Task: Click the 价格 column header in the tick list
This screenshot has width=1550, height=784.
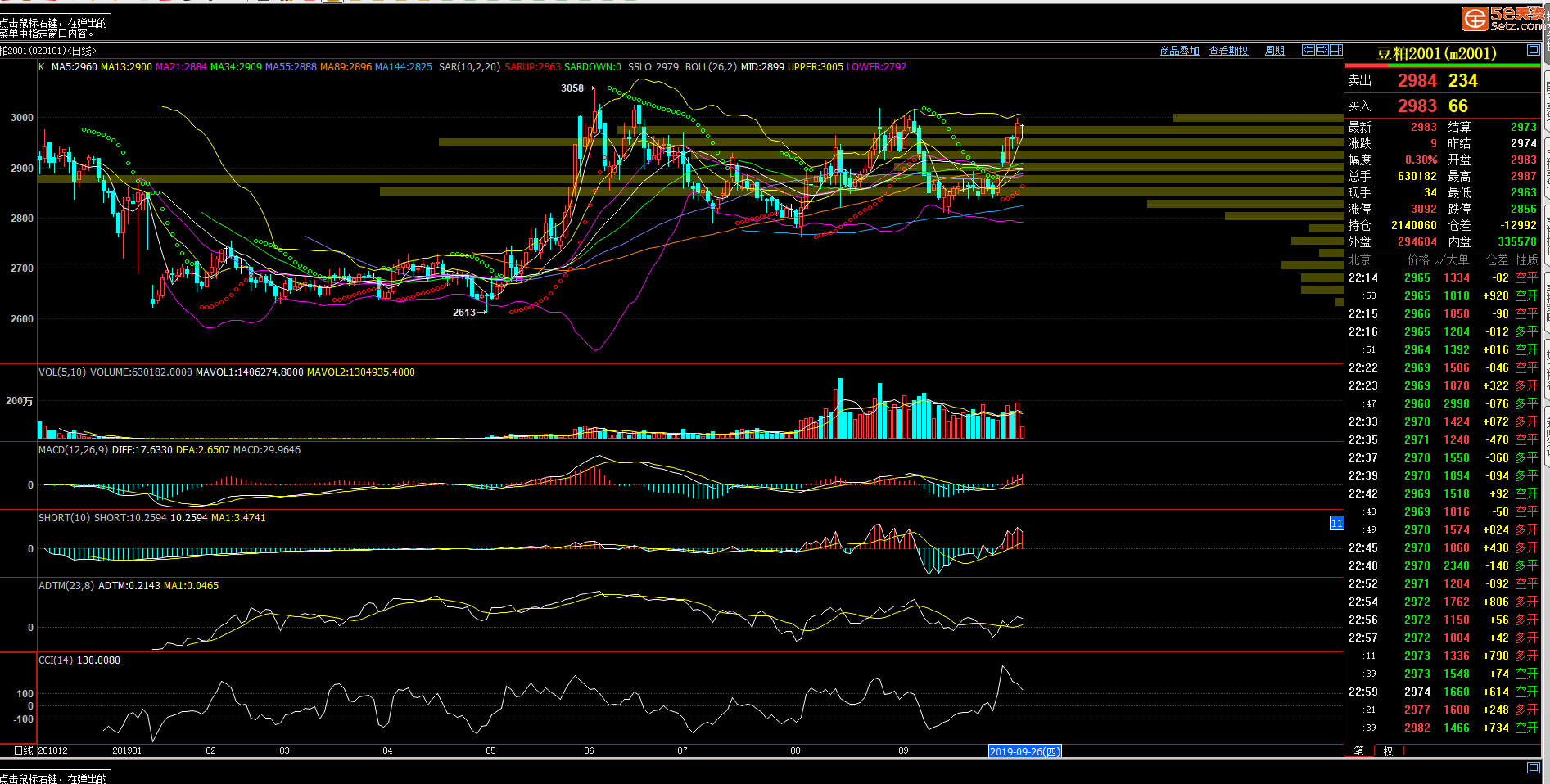Action: (1418, 259)
